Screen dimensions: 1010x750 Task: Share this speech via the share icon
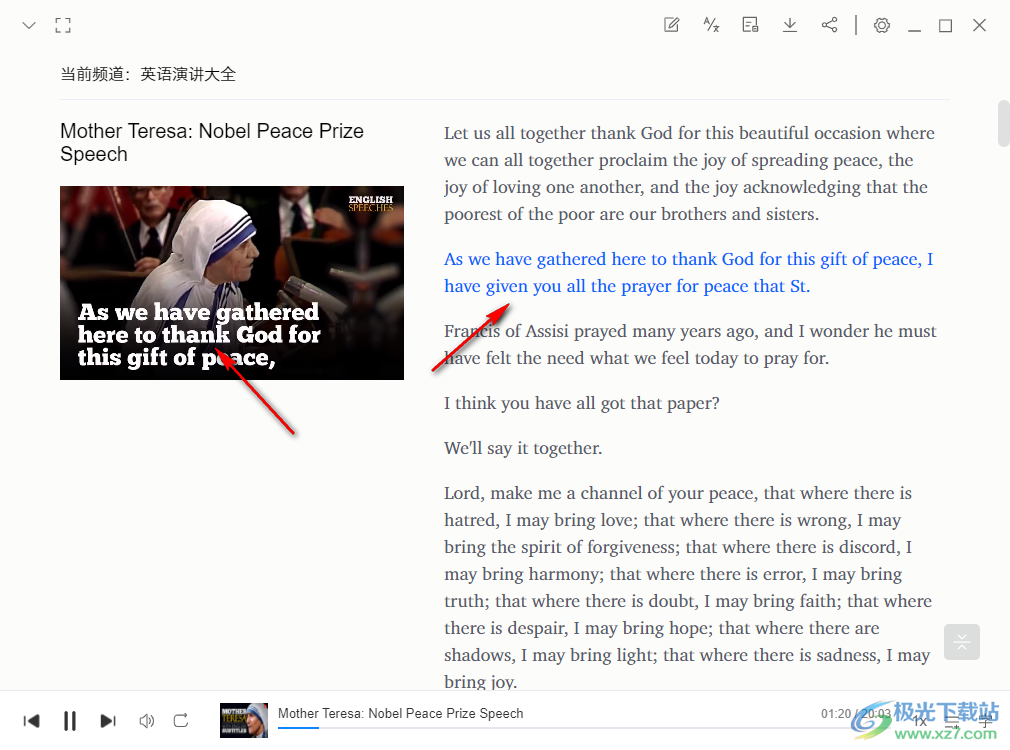coord(829,25)
